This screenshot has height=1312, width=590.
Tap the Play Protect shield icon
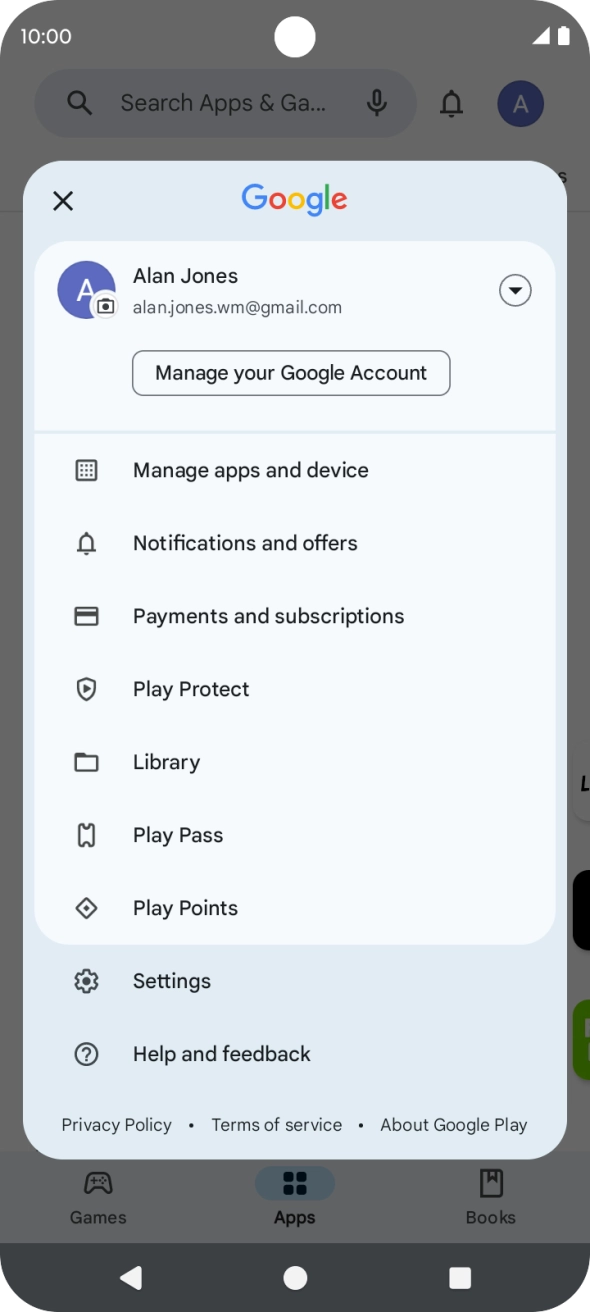tap(87, 689)
